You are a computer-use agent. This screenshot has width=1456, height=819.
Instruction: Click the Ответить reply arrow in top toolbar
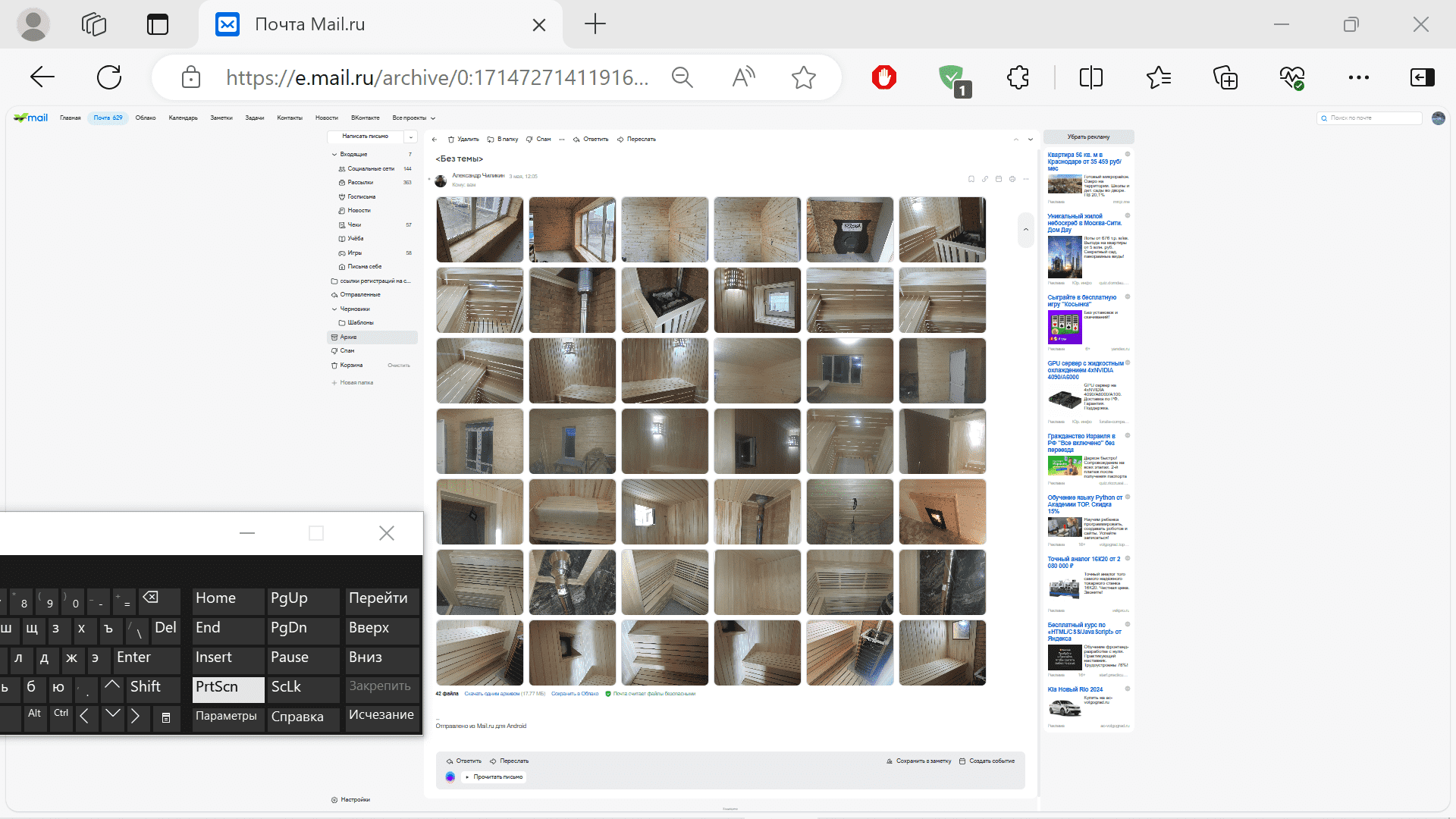[576, 140]
